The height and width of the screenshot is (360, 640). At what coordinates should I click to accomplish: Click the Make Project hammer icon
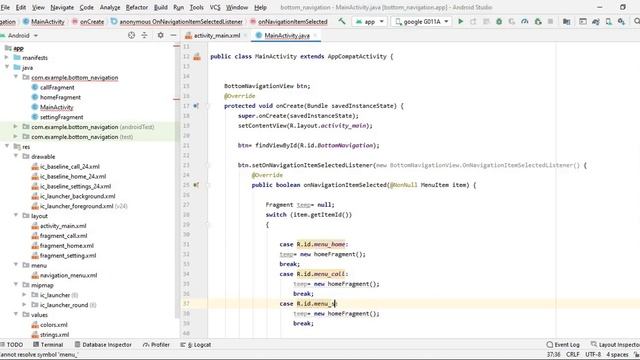click(342, 21)
